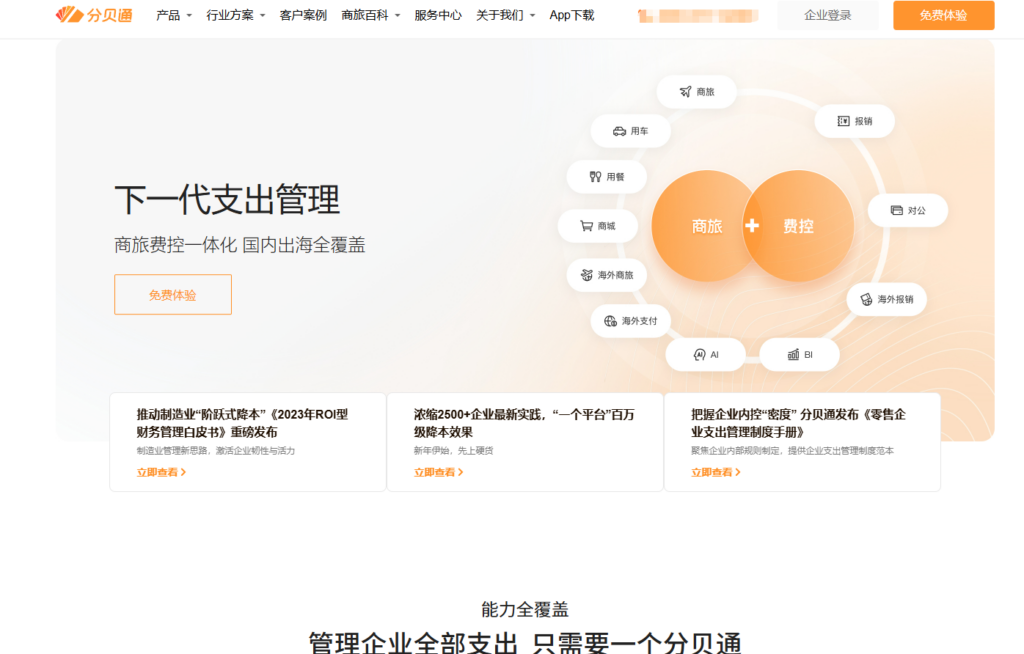The height and width of the screenshot is (654, 1024).
Task: Click the AI feature icon
Action: click(x=706, y=354)
